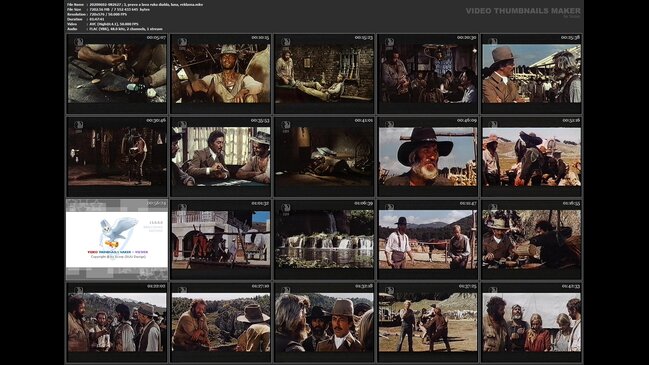Click the Audio FLAC info line
The height and width of the screenshot is (365, 649).
coord(115,29)
